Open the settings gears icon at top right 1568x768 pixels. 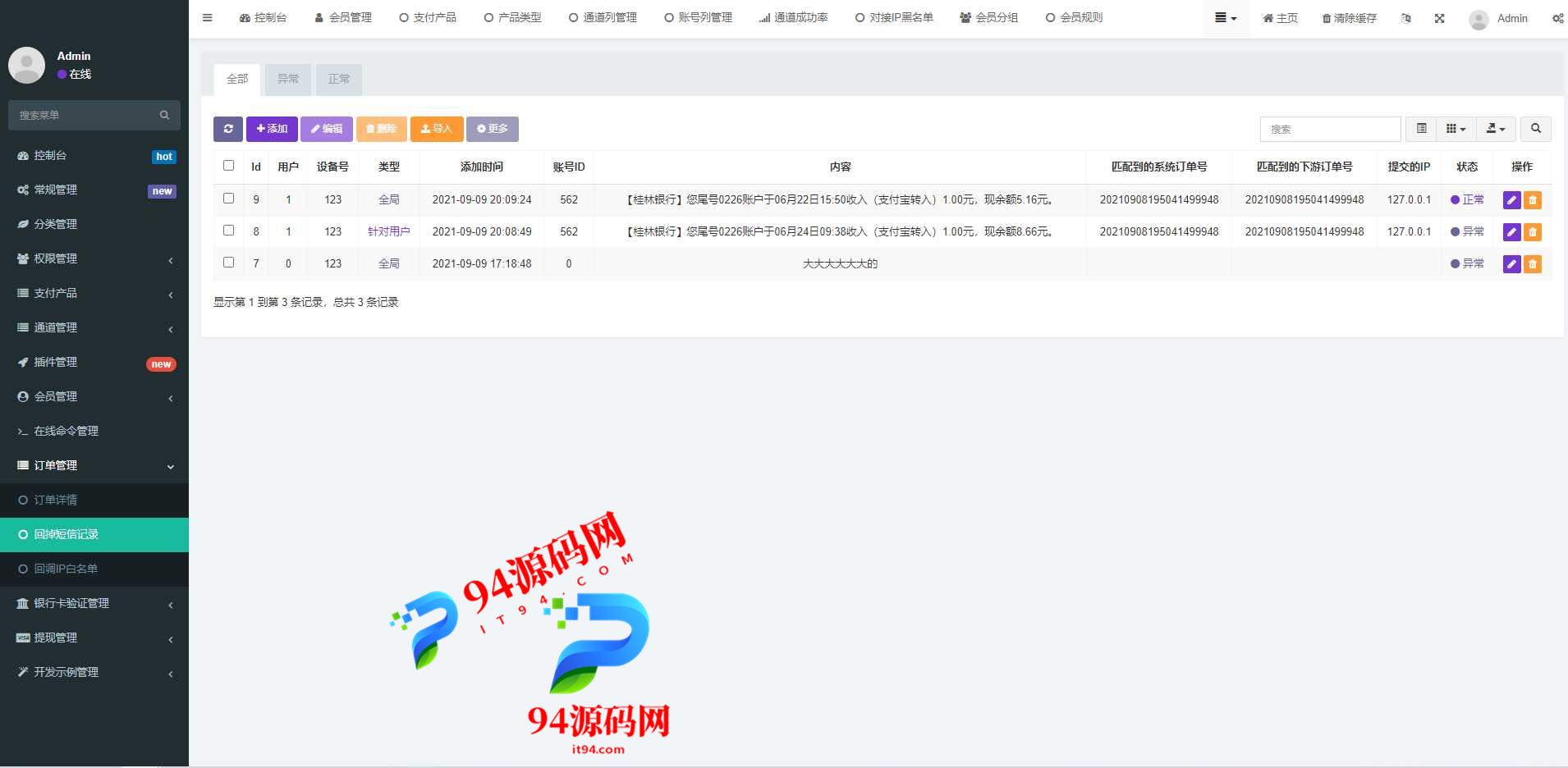(x=1557, y=18)
